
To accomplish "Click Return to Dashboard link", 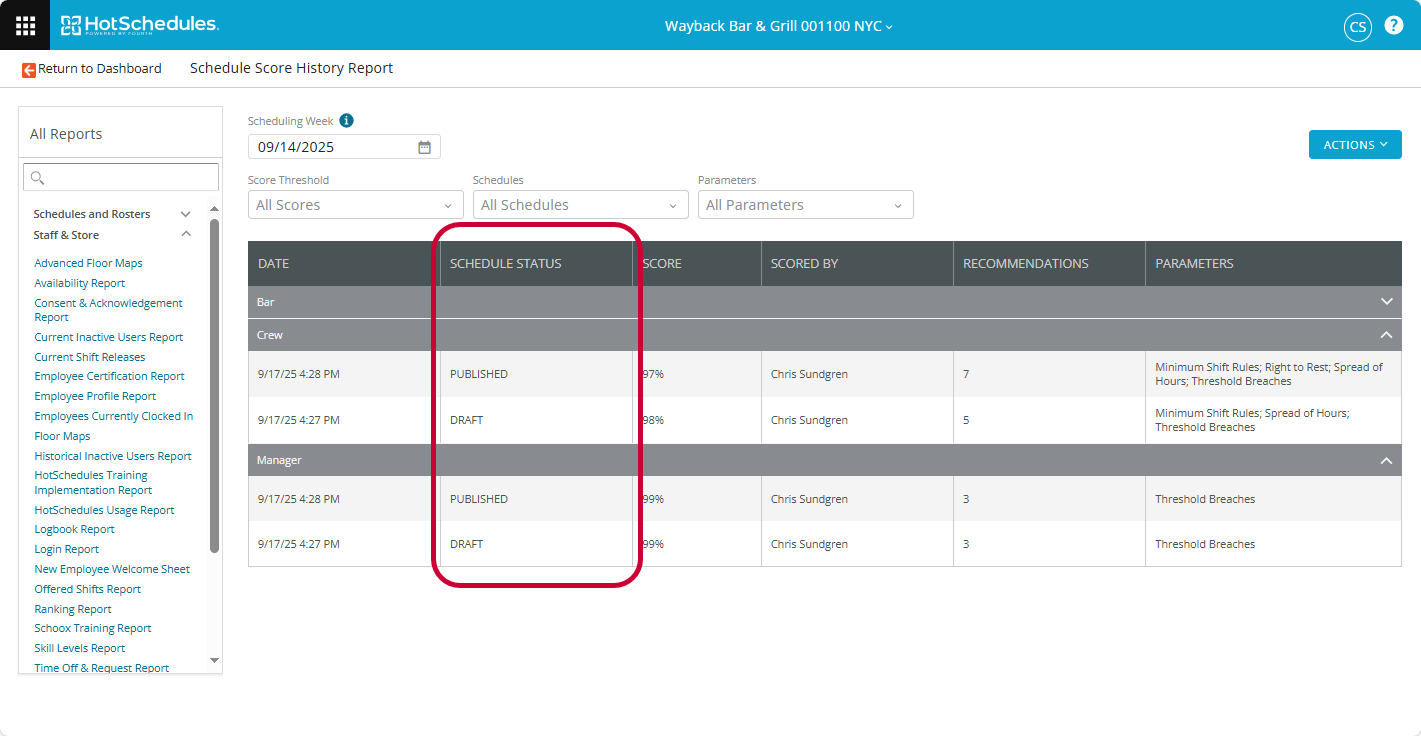I will coord(100,69).
